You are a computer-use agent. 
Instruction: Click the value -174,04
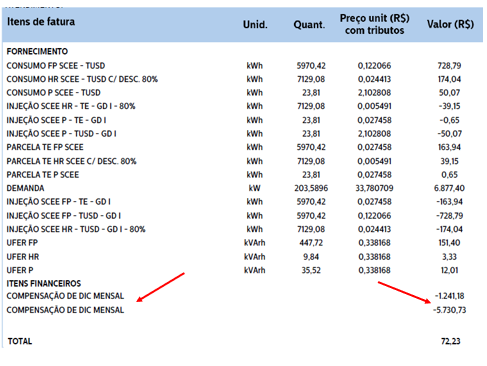449,229
